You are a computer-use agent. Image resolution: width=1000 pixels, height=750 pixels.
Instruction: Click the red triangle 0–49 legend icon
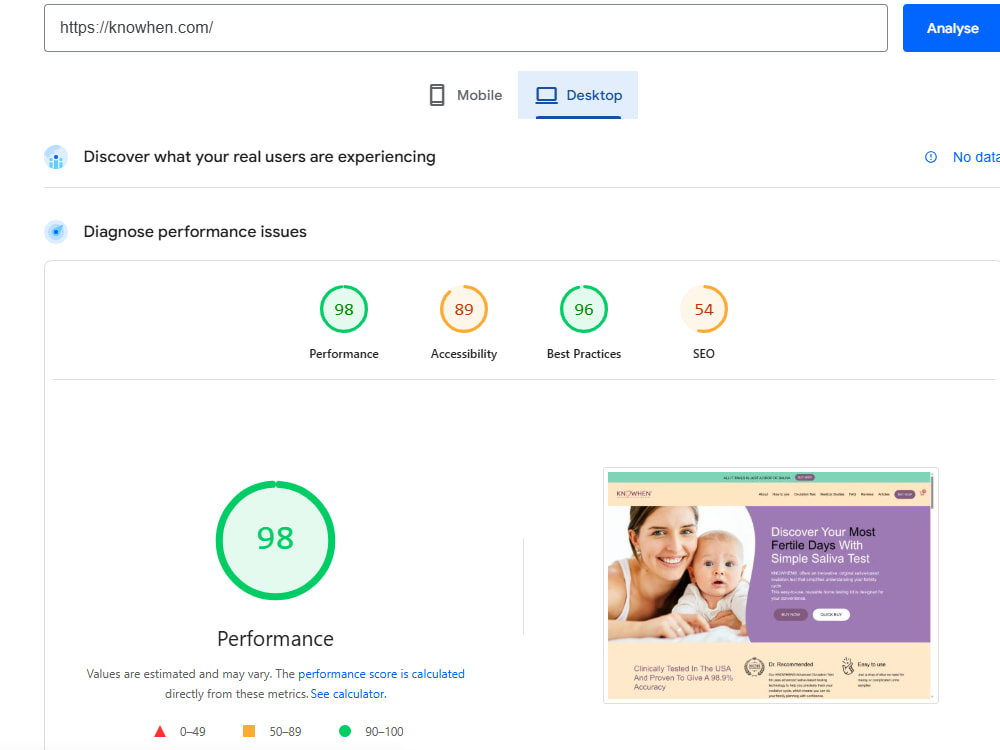[x=160, y=732]
